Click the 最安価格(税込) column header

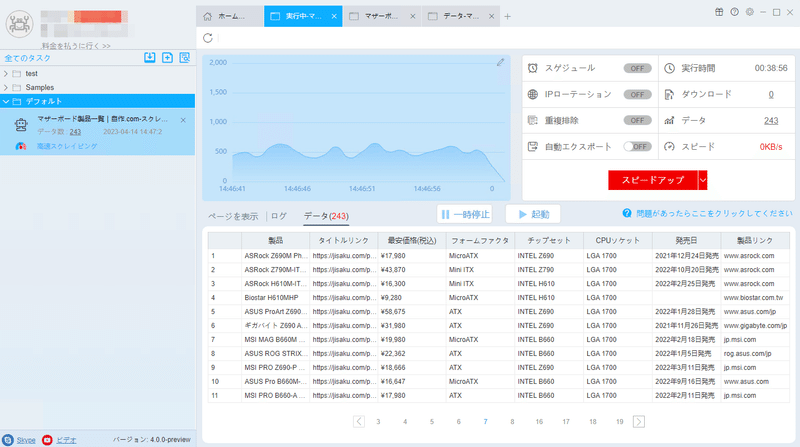click(412, 240)
